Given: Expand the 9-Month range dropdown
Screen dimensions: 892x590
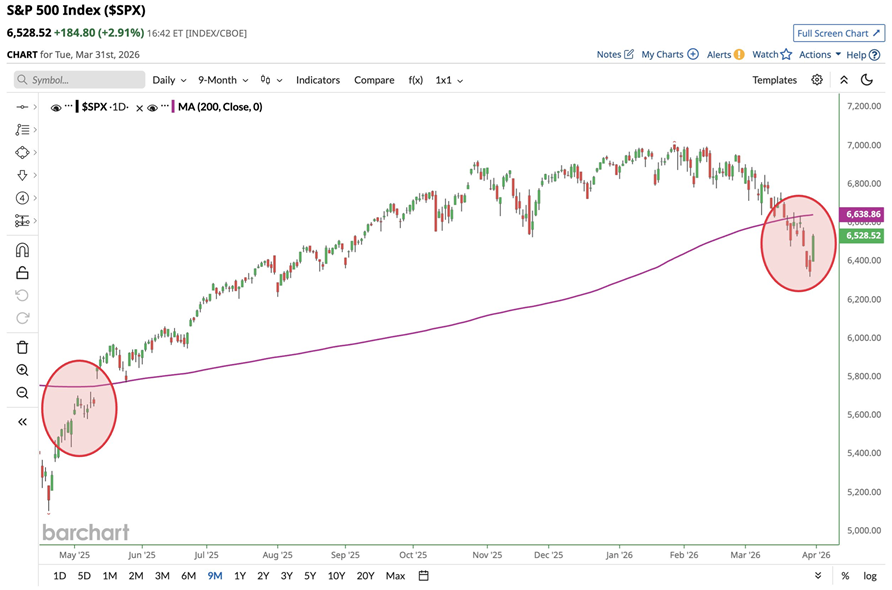Looking at the screenshot, I should point(221,80).
